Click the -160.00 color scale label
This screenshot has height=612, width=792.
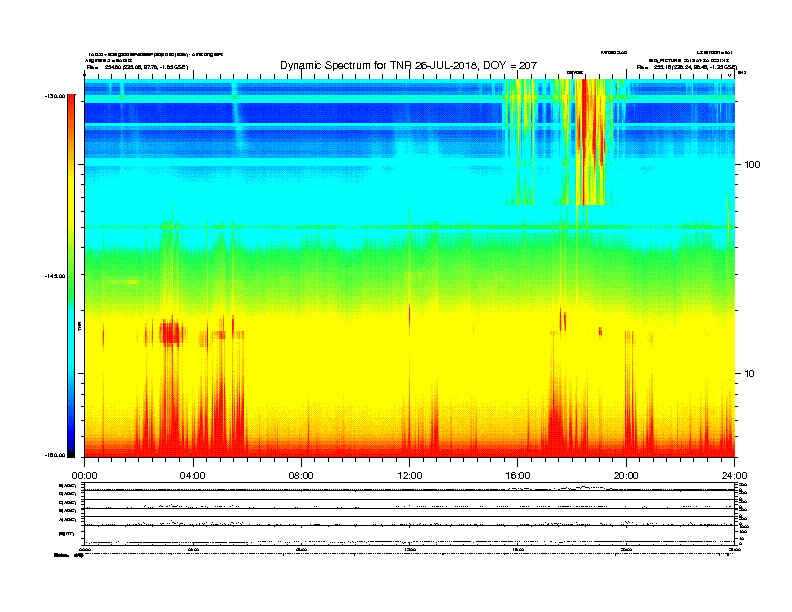[55, 455]
